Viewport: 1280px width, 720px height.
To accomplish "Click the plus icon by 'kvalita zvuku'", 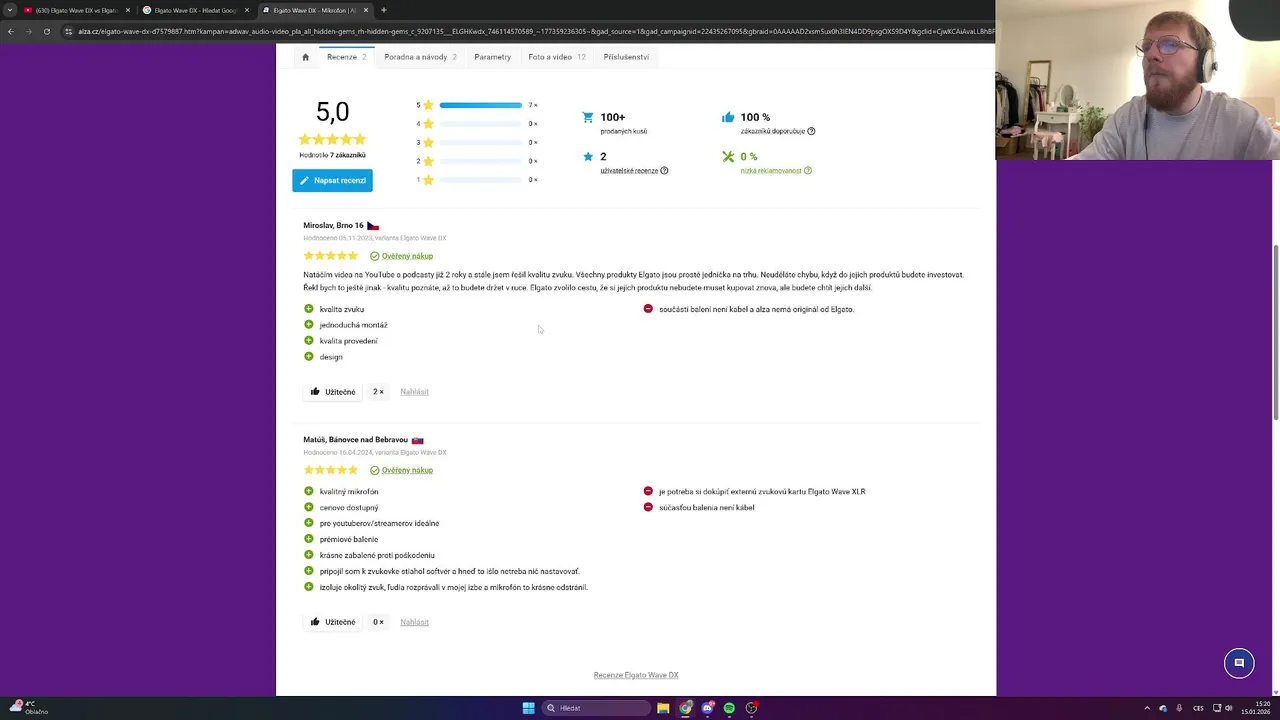I will pos(309,309).
